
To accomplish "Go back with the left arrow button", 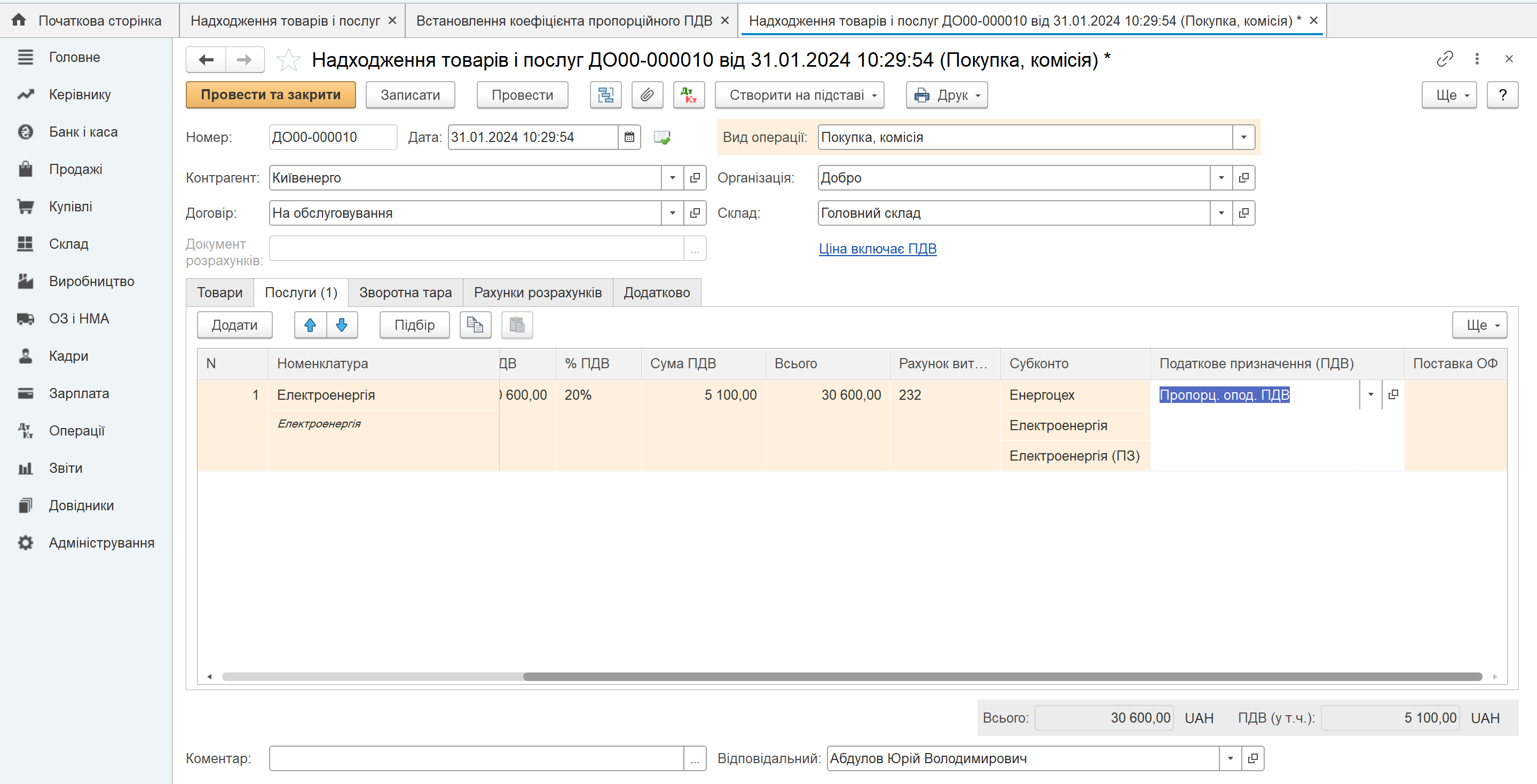I will pos(206,60).
